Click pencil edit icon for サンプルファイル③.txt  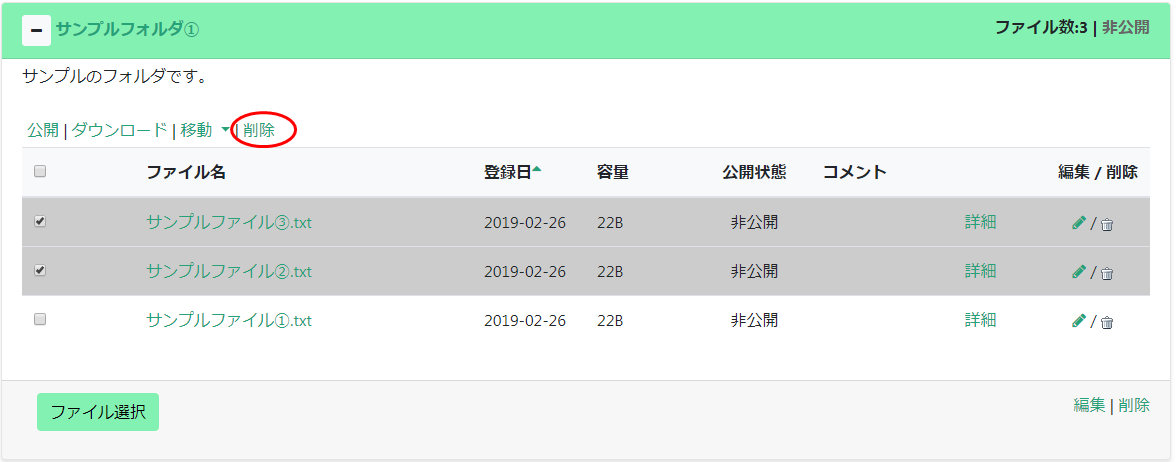click(1078, 222)
